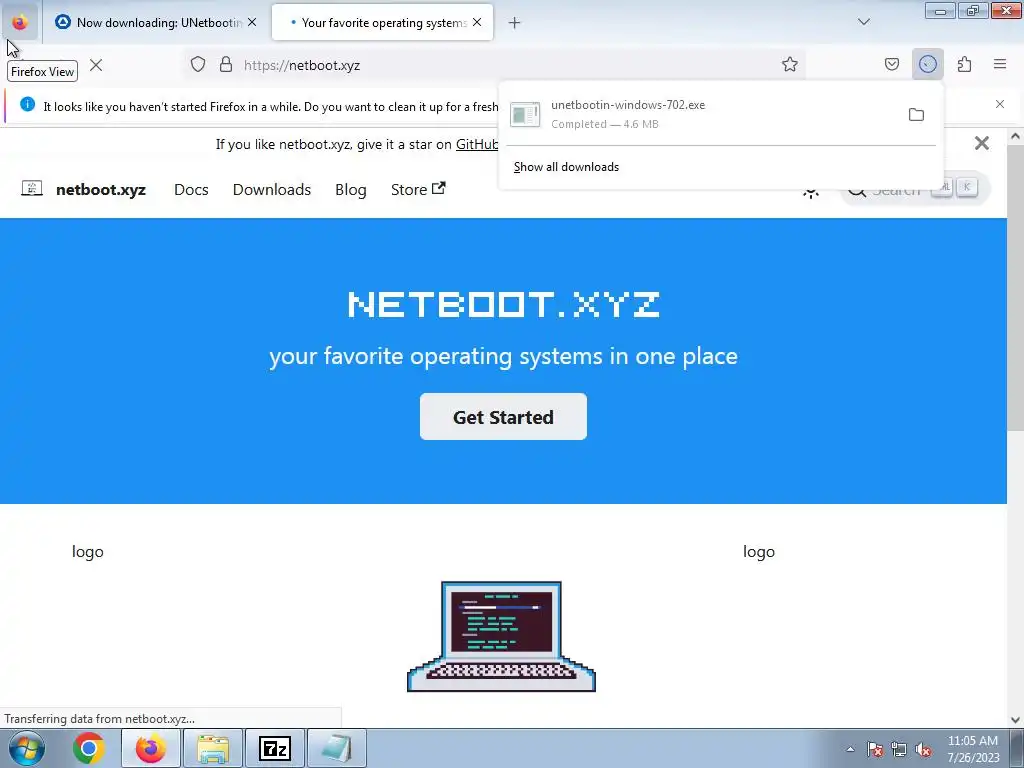Open the Windows Start menu

pyautogui.click(x=26, y=748)
